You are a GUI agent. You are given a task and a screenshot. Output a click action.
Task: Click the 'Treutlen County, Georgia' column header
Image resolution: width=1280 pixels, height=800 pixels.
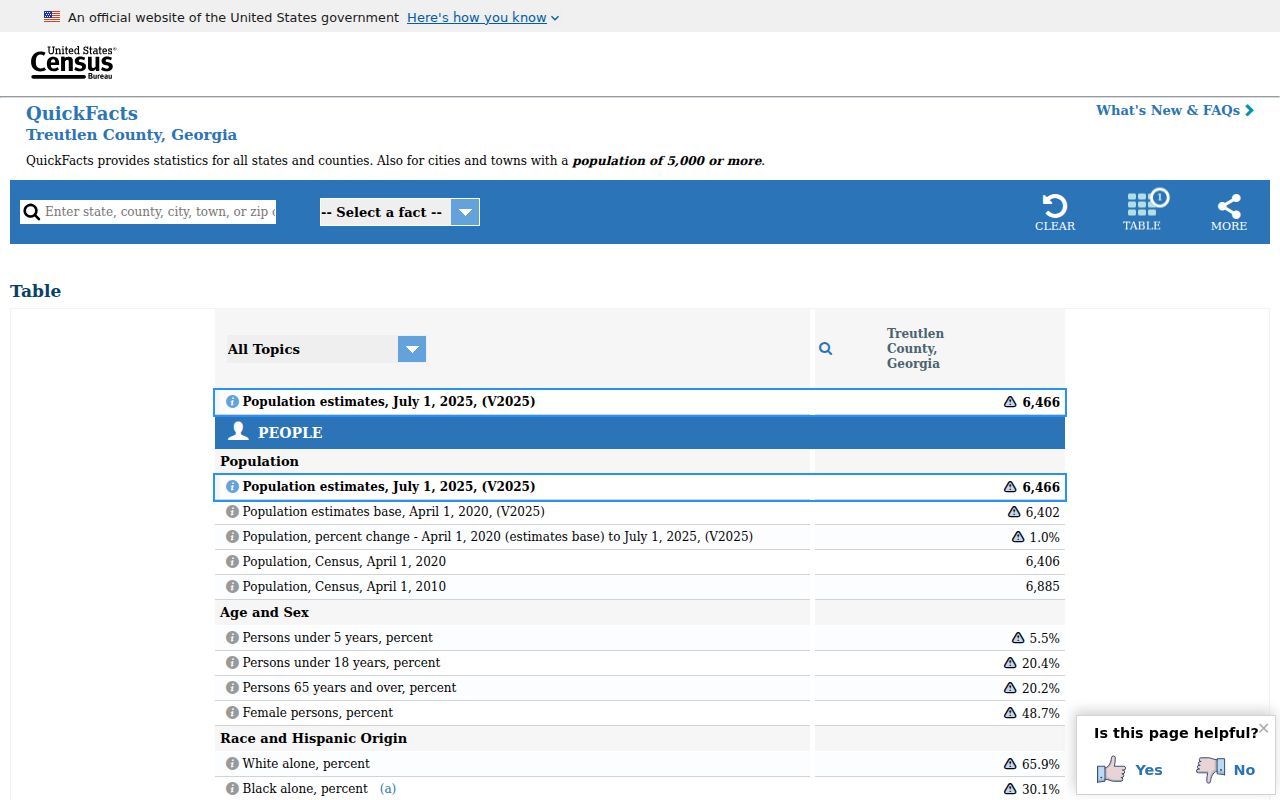pyautogui.click(x=915, y=348)
